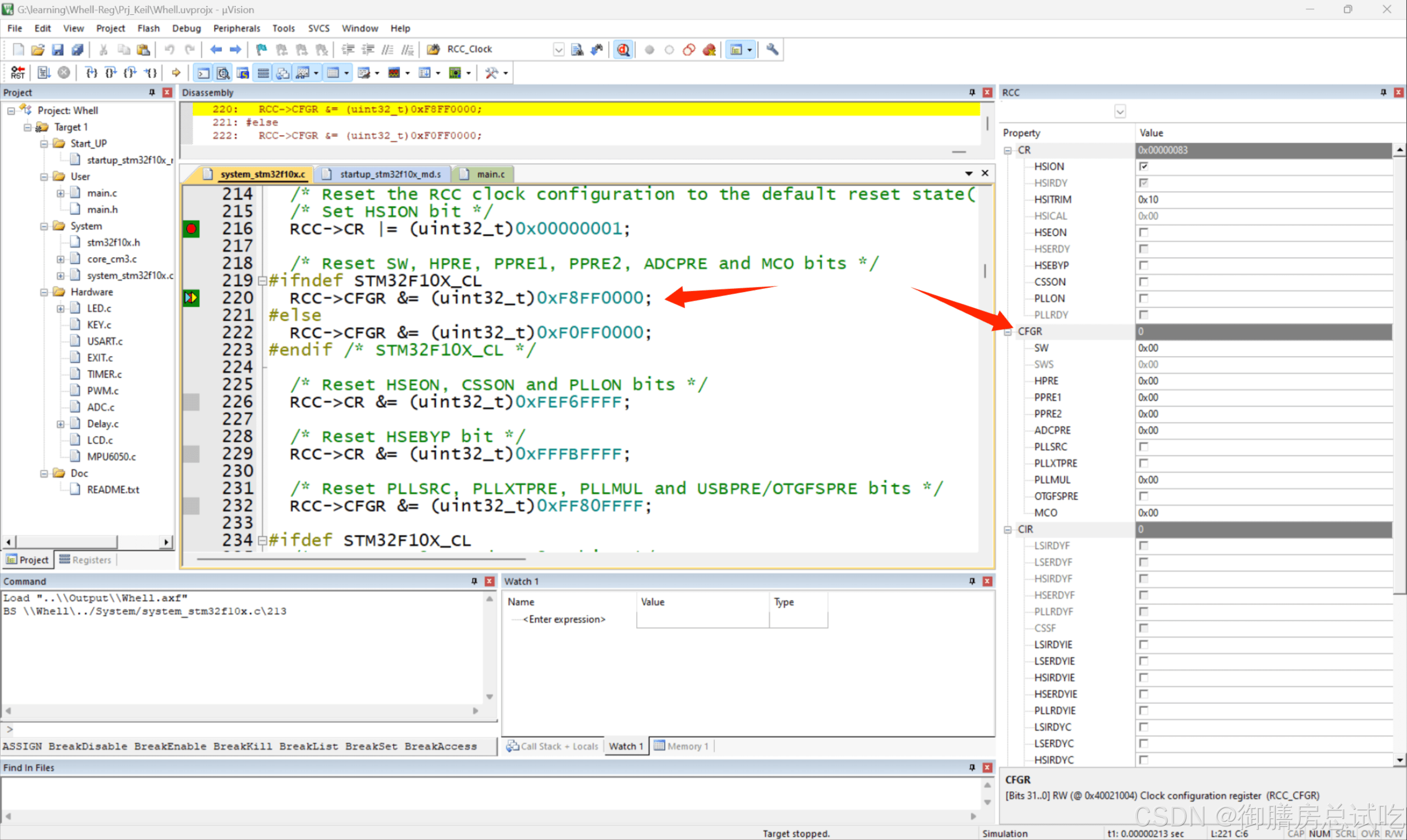Viewport: 1407px width, 840px height.
Task: Switch to the main.c editor tab
Action: 483,174
